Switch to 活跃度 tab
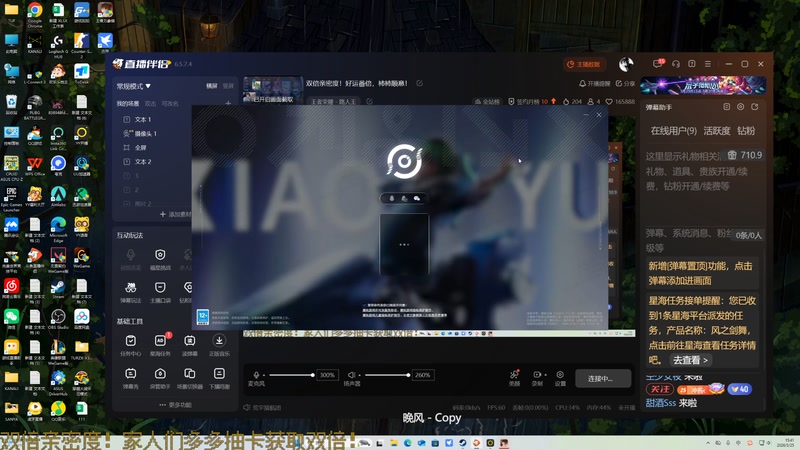 click(x=717, y=131)
